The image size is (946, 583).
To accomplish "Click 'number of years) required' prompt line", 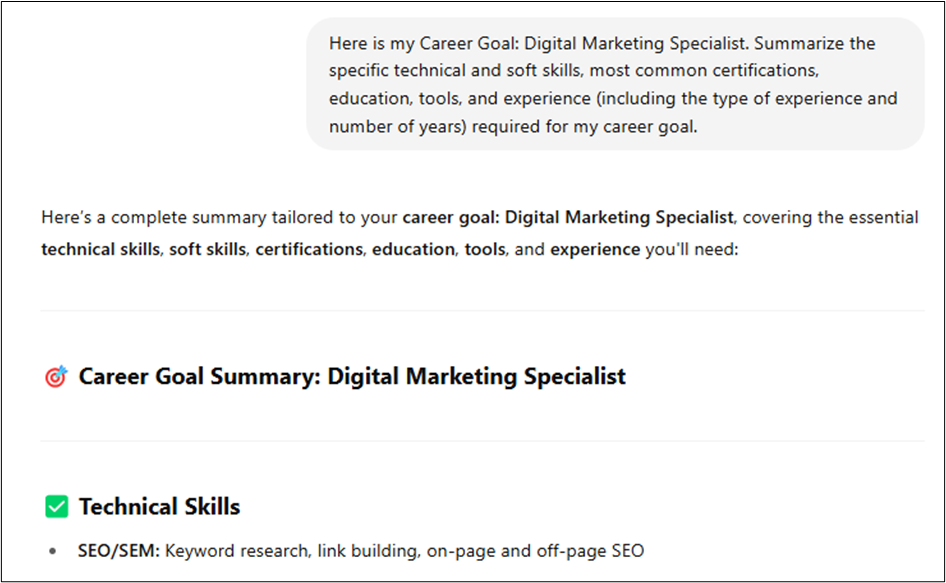I will click(x=513, y=127).
